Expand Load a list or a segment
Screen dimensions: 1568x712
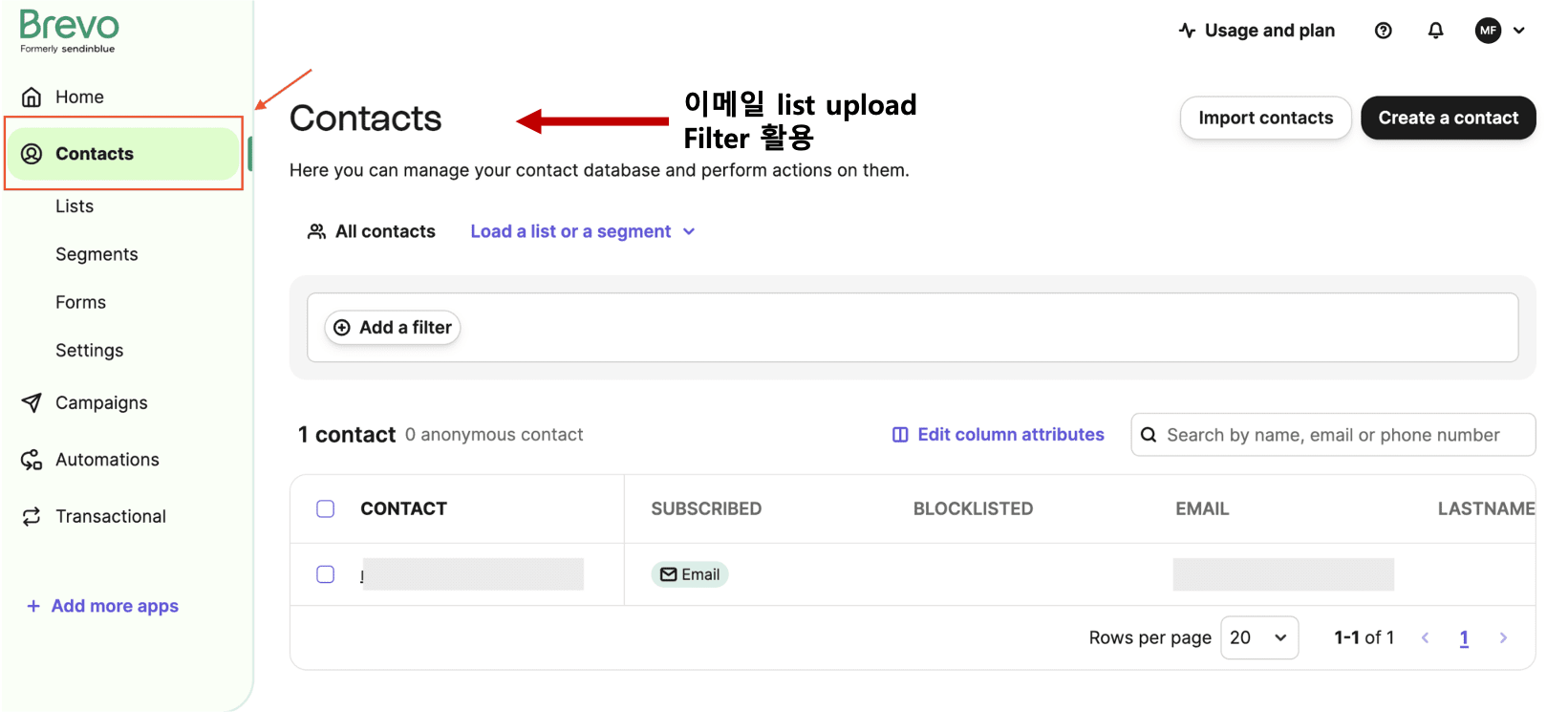coord(582,231)
